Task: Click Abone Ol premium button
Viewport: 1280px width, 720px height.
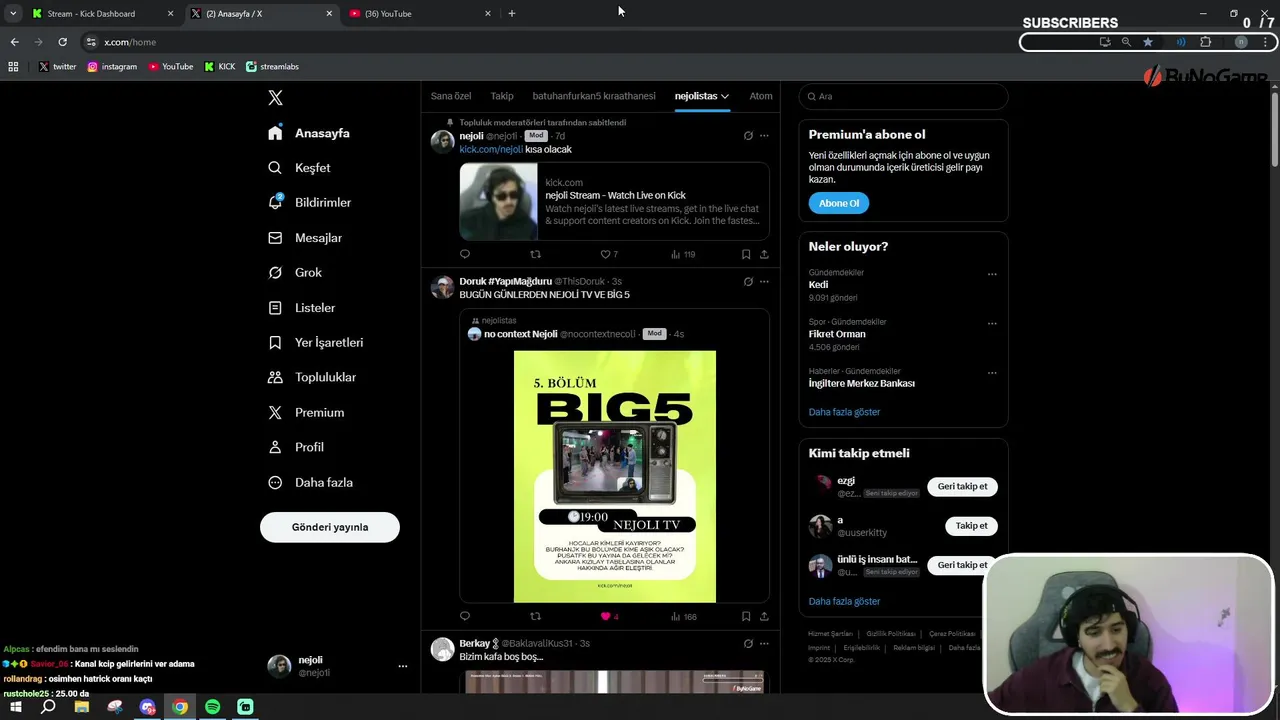Action: tap(839, 203)
